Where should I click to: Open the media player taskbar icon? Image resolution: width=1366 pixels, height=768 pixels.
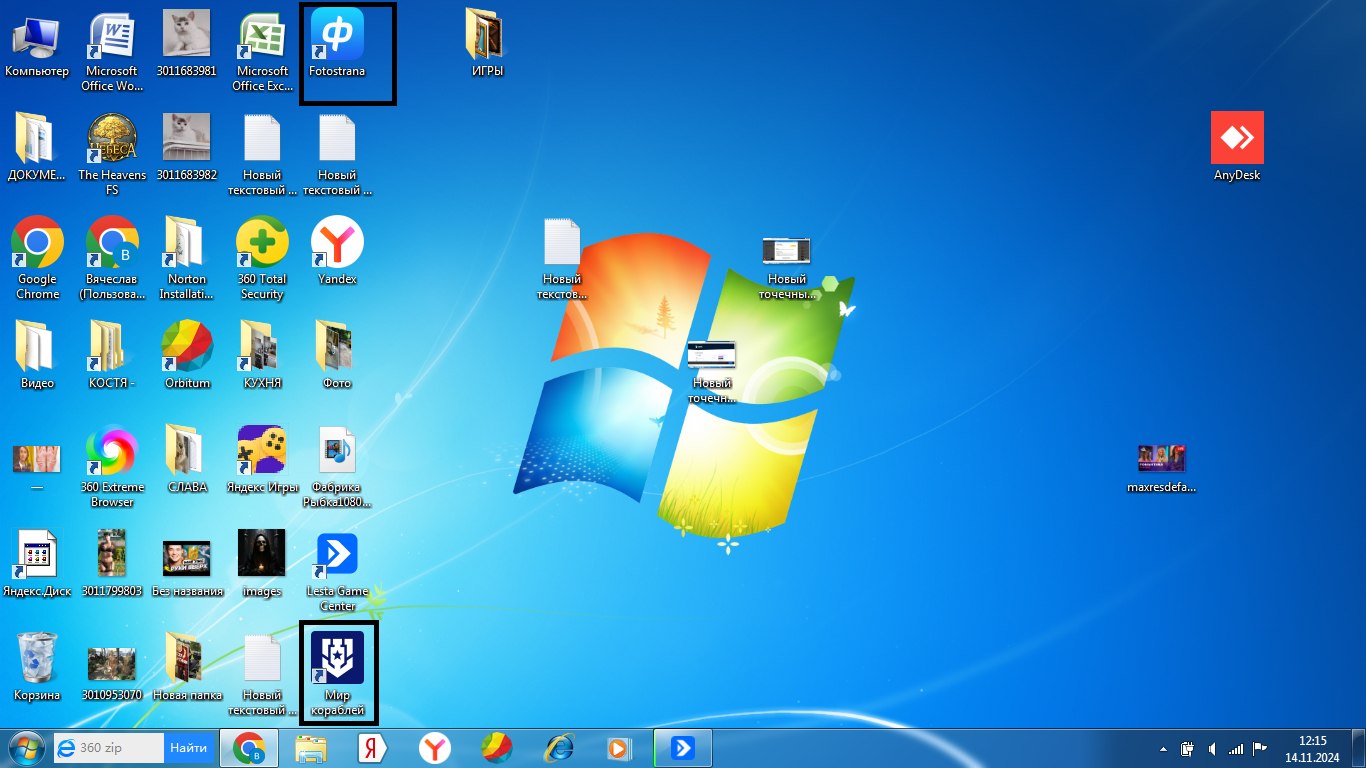[x=621, y=748]
